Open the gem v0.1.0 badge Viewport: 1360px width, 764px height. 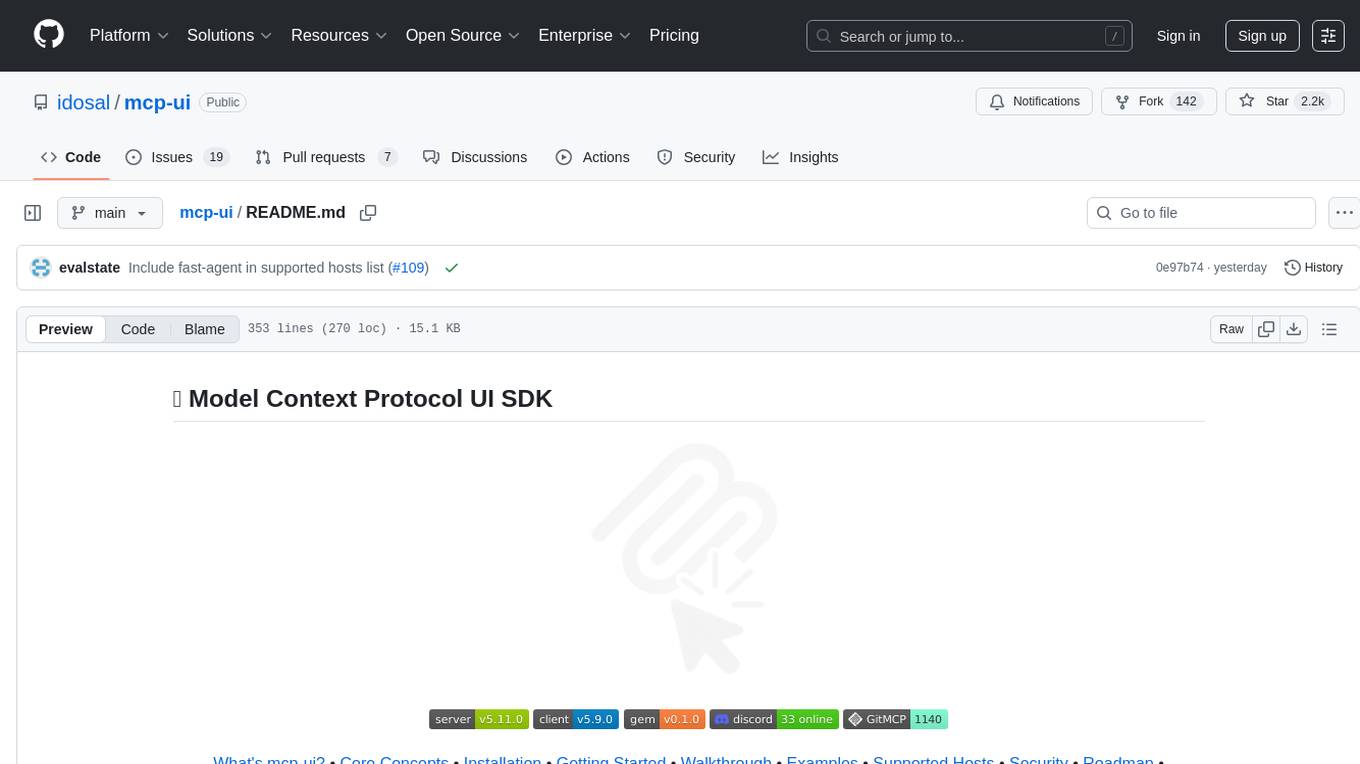[x=664, y=719]
